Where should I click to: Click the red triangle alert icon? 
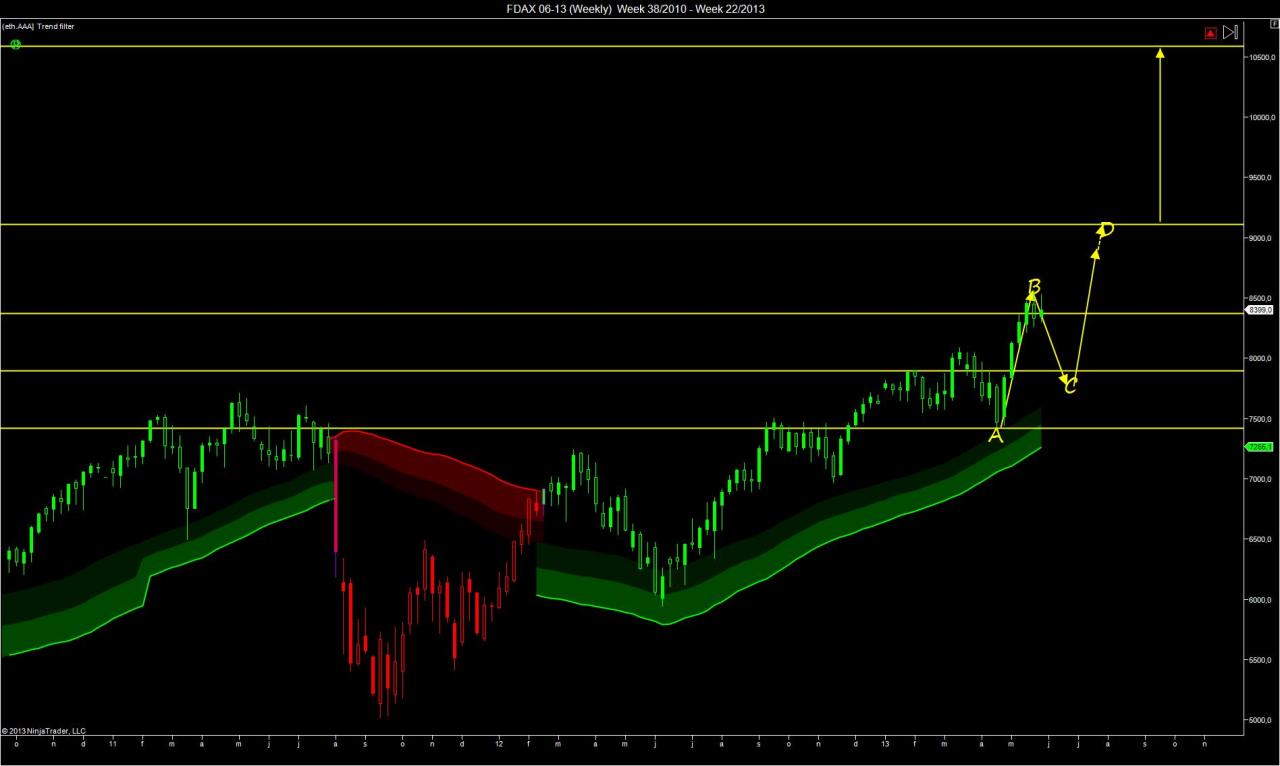point(1210,33)
